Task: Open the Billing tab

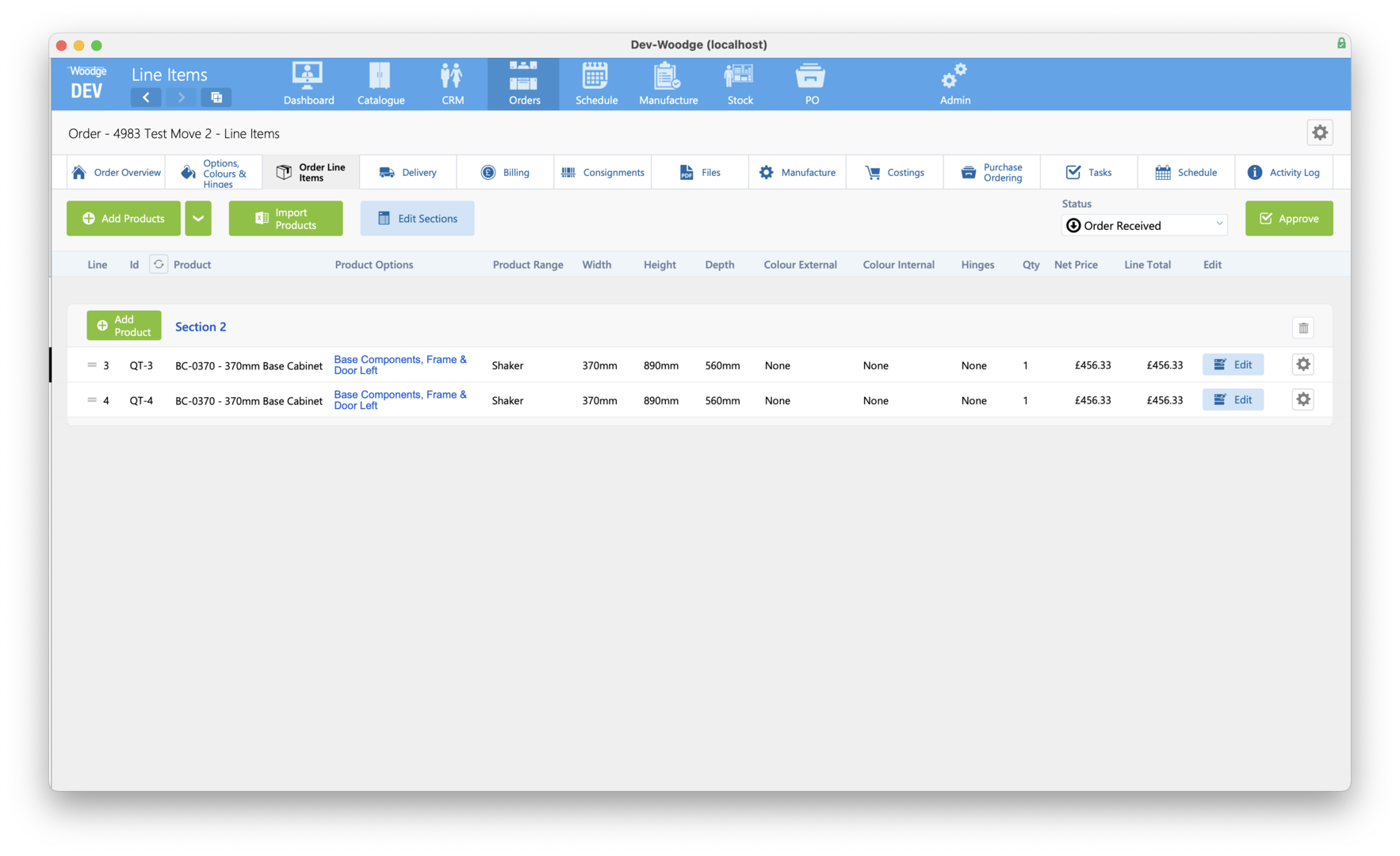Action: tap(506, 172)
